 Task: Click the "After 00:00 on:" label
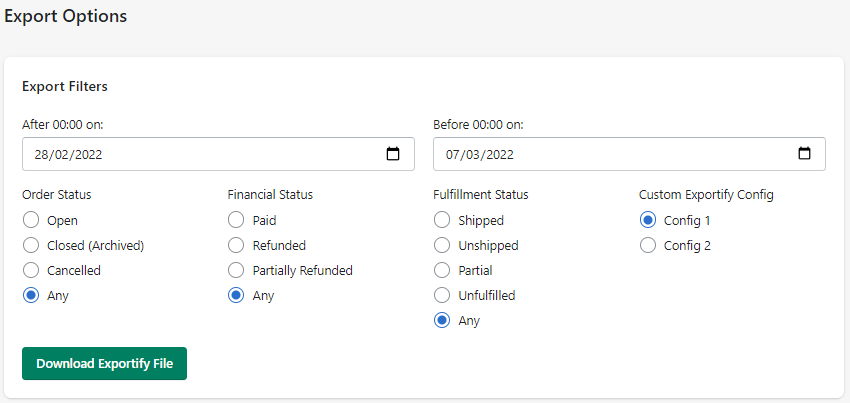pyautogui.click(x=63, y=125)
